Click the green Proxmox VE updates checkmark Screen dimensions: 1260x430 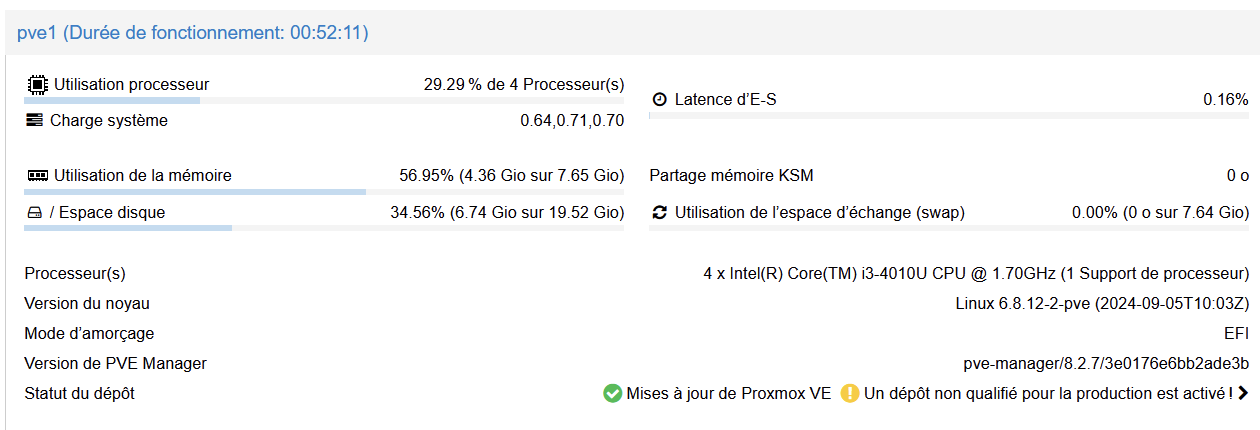point(613,394)
